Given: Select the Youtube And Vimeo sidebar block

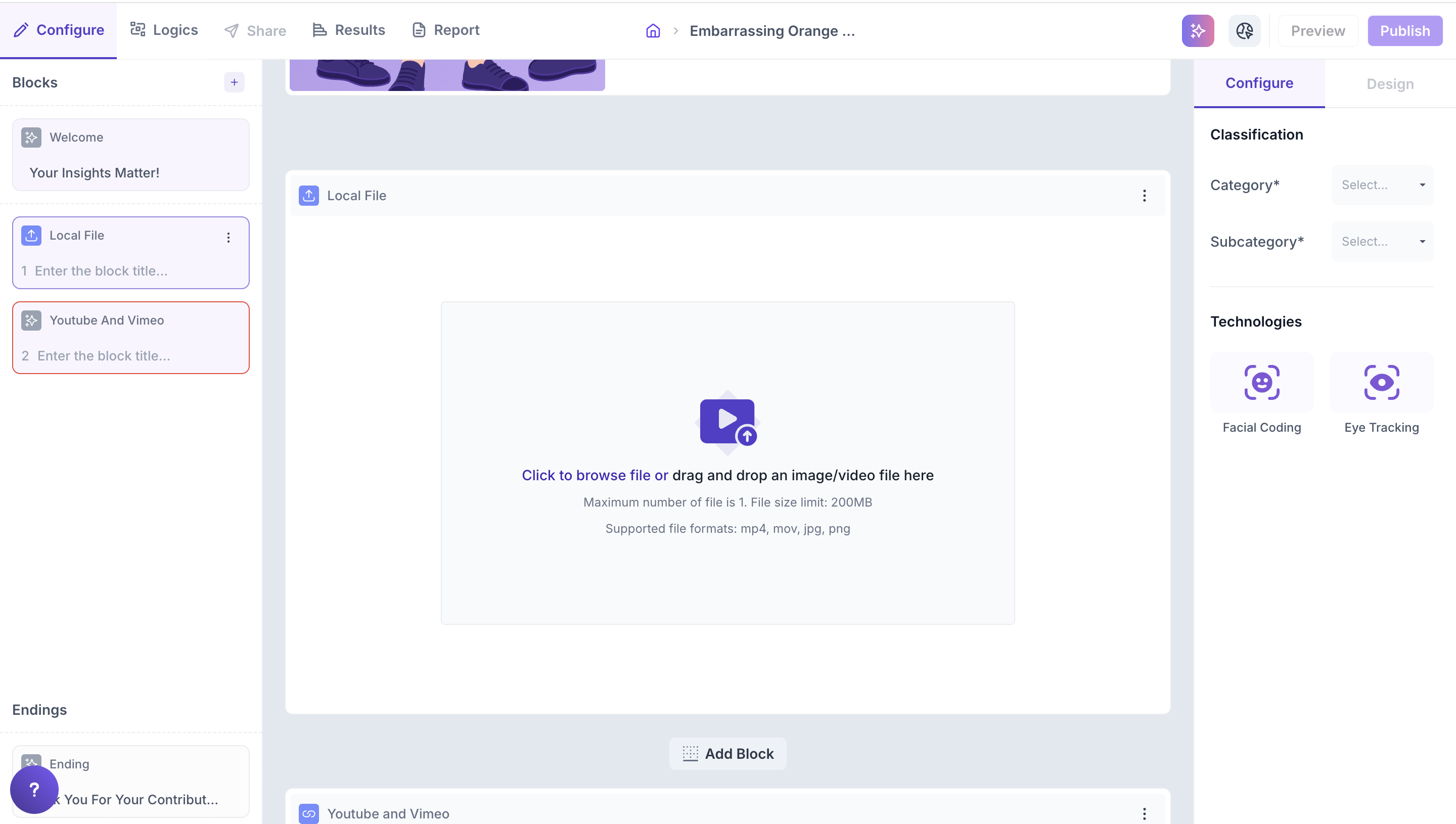Looking at the screenshot, I should 131,337.
